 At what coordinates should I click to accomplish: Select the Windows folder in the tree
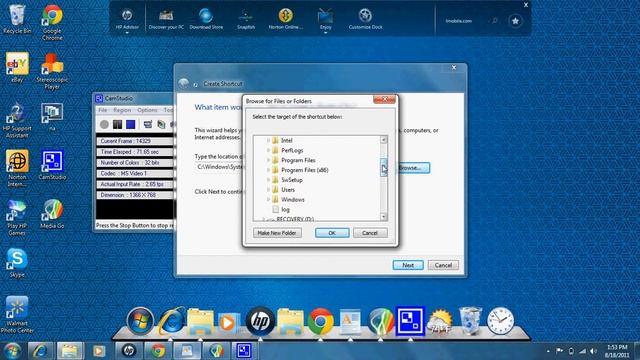(x=293, y=200)
